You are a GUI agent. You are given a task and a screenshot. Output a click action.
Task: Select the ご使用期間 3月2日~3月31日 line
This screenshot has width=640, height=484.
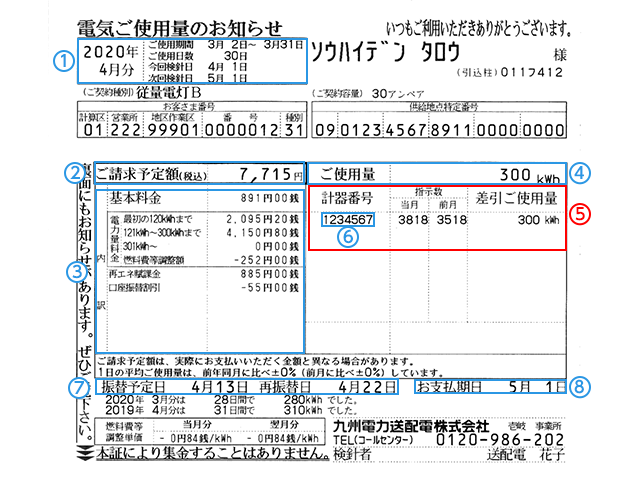[x=226, y=44]
